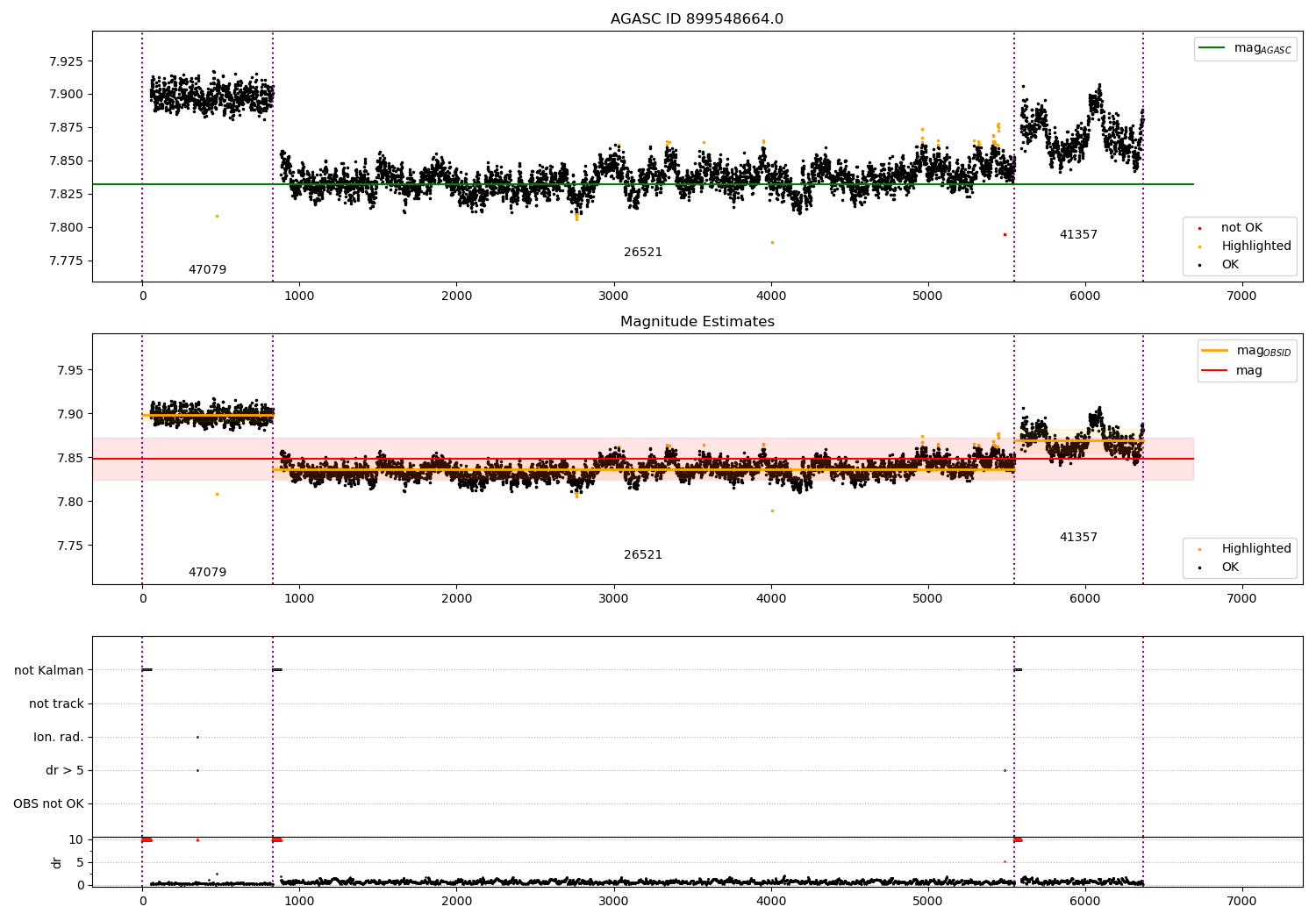Click the red 'not OK' legend marker
The height and width of the screenshot is (921, 1316).
coord(1199,228)
